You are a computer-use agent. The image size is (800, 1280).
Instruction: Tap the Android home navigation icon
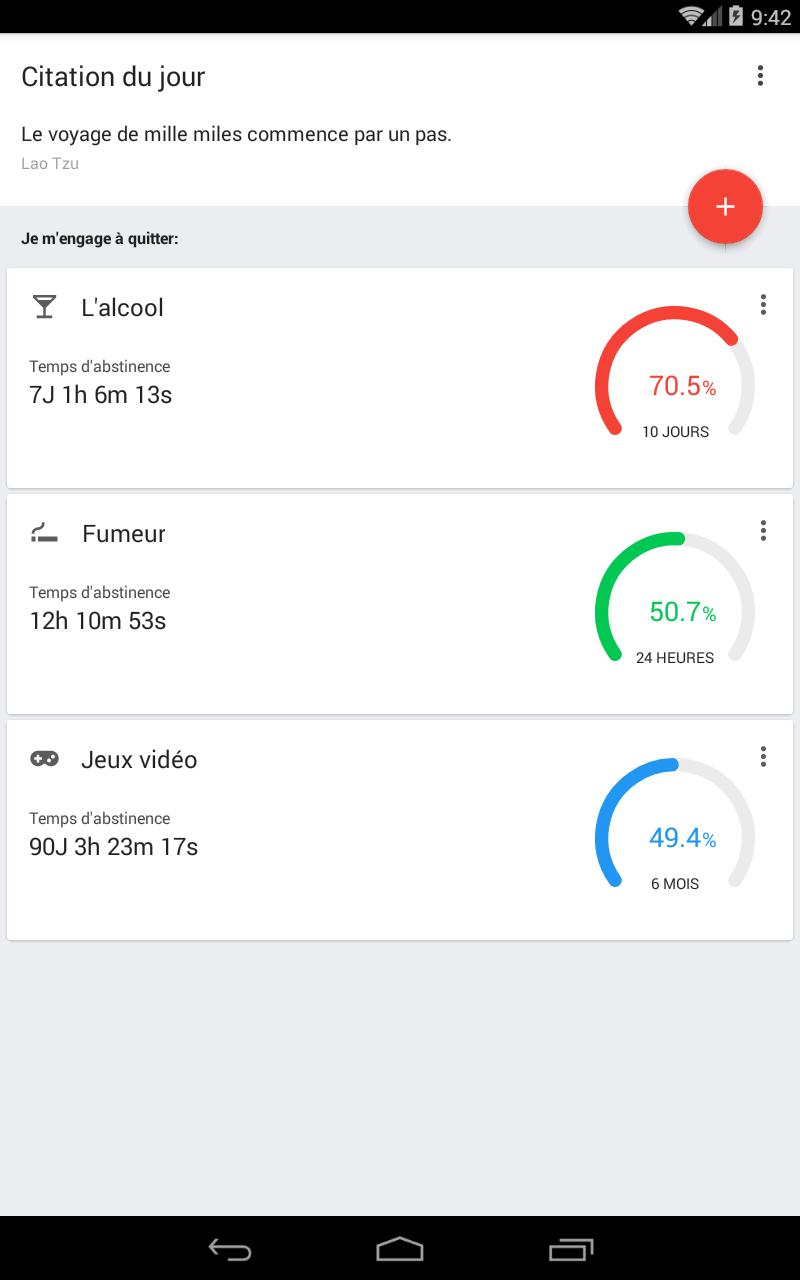400,1249
